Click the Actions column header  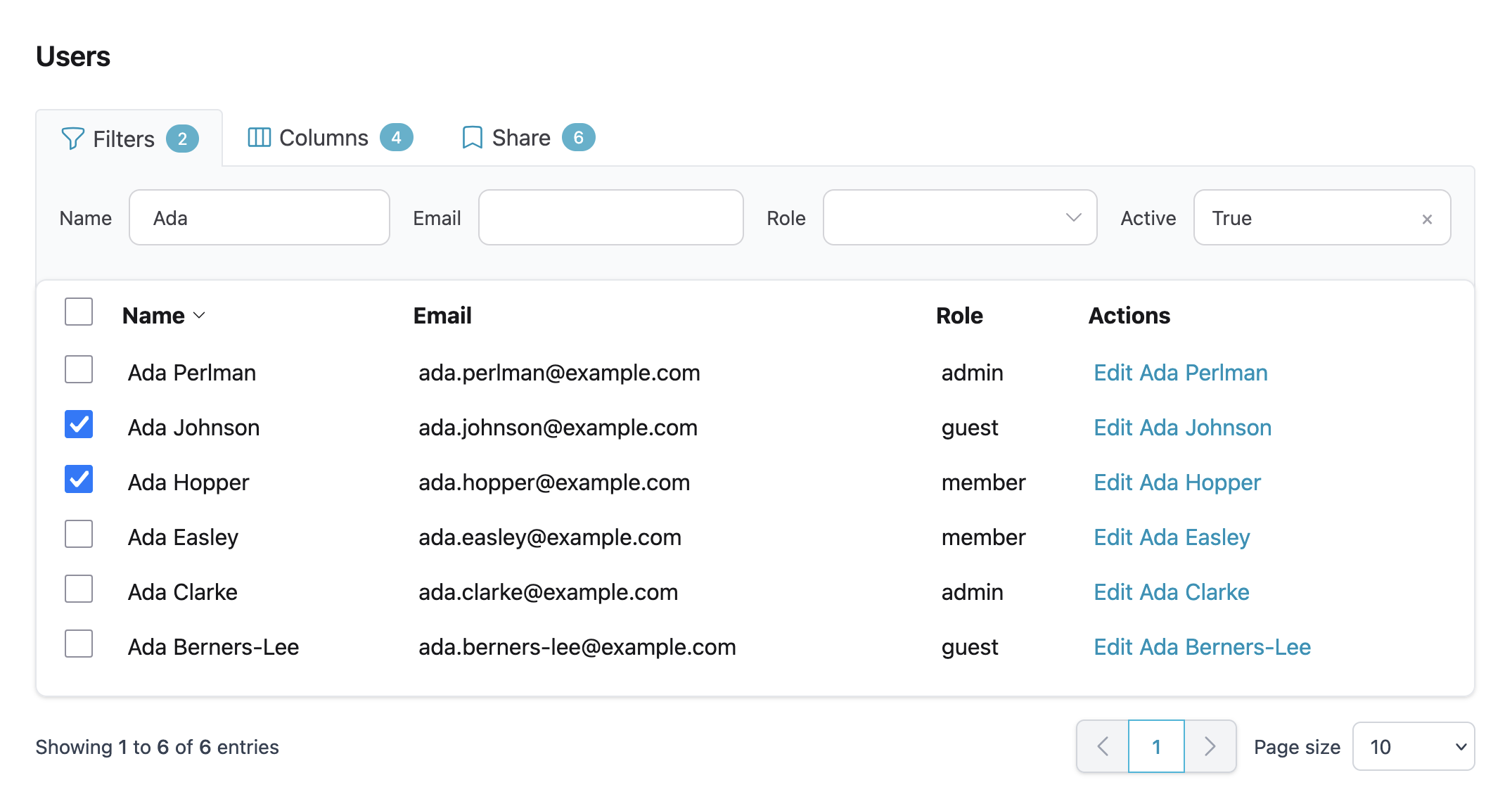[x=1129, y=316]
